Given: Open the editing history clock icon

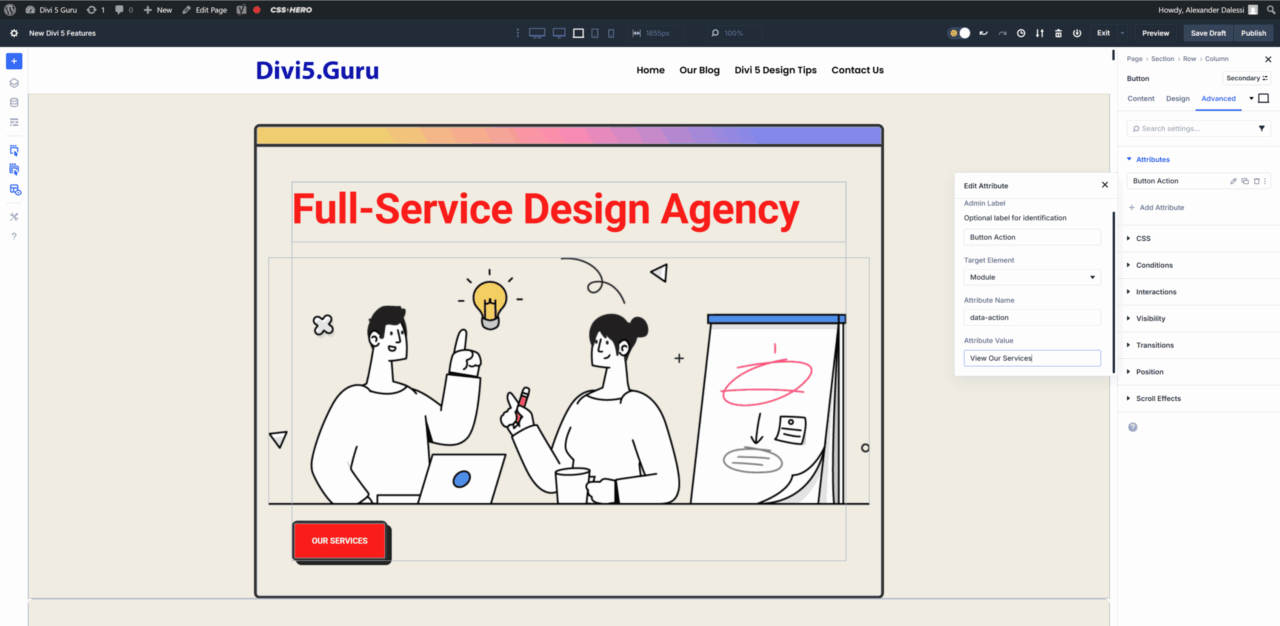Looking at the screenshot, I should [1021, 33].
